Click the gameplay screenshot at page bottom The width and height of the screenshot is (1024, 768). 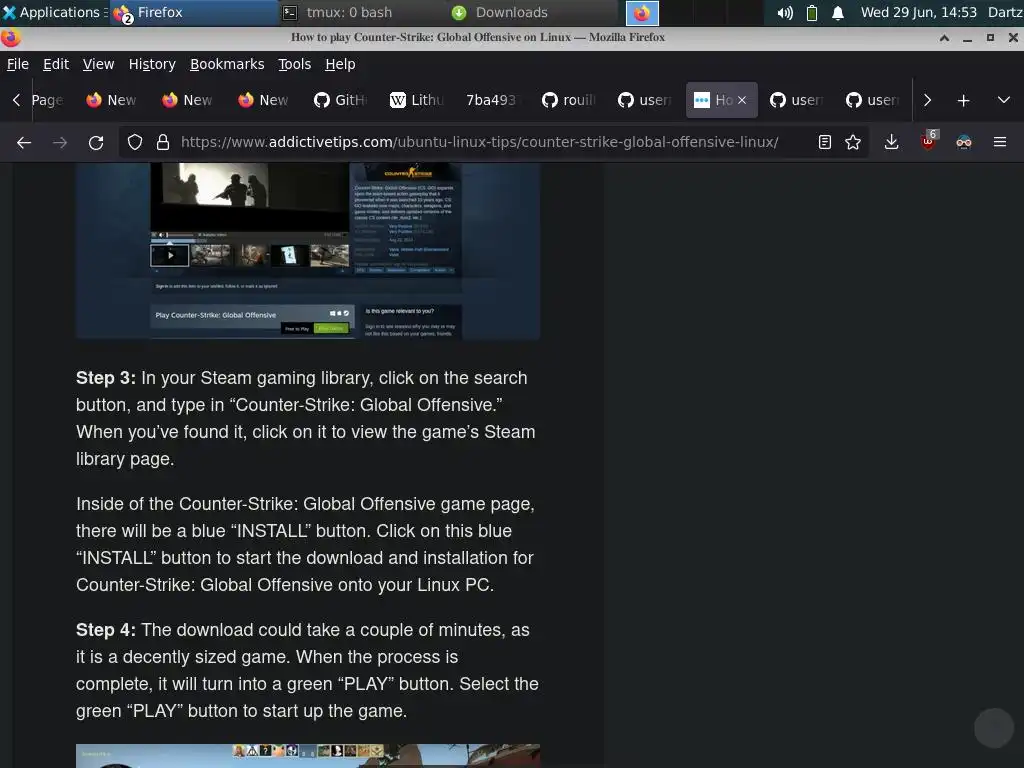tap(308, 756)
